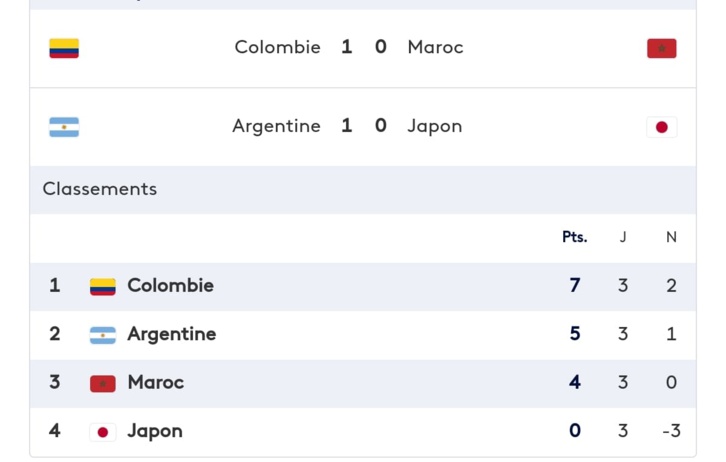
Task: Sort standings by Pts. column header
Action: click(574, 237)
